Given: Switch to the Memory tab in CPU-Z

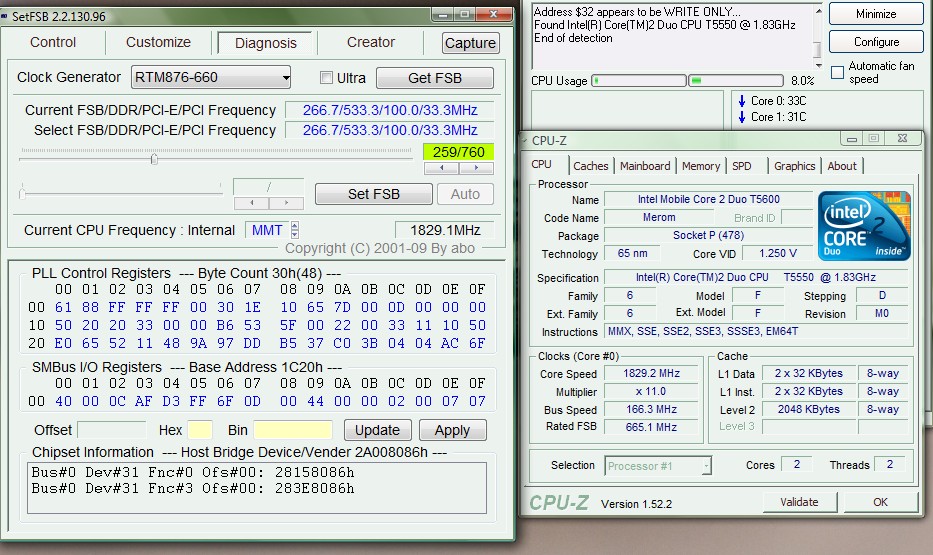Looking at the screenshot, I should (x=700, y=166).
